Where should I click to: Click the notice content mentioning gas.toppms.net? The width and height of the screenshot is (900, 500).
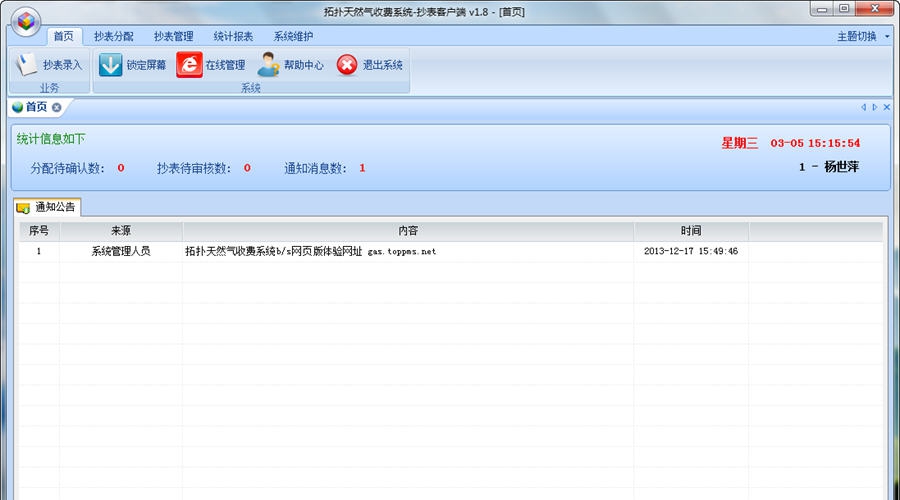[311, 251]
